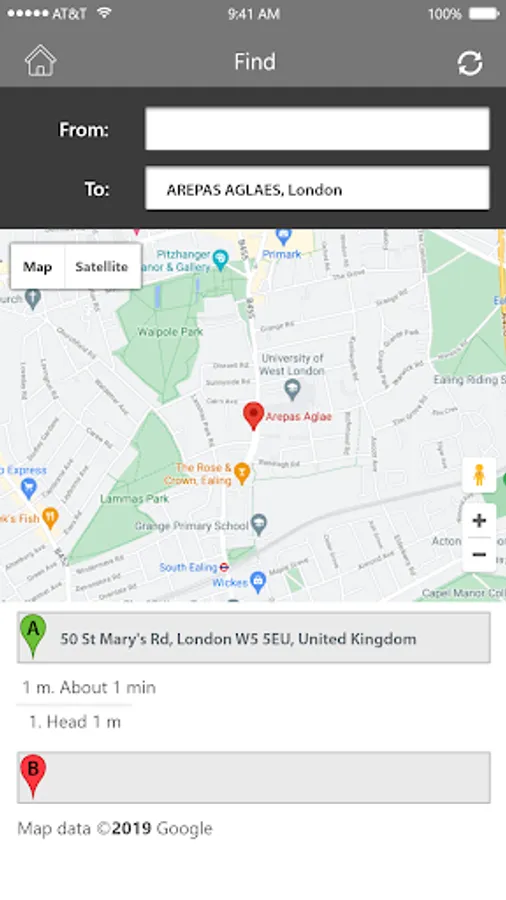Open the Head 1 m direction step
The image size is (506, 900).
pos(75,721)
